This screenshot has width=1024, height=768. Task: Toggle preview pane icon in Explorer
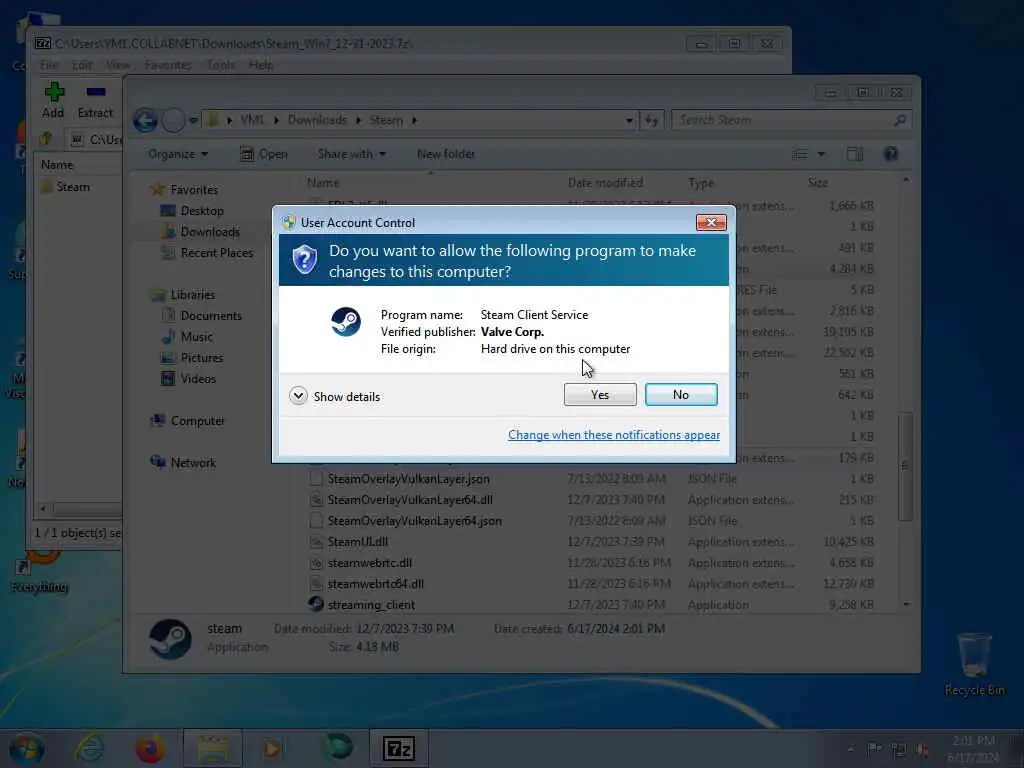click(855, 154)
